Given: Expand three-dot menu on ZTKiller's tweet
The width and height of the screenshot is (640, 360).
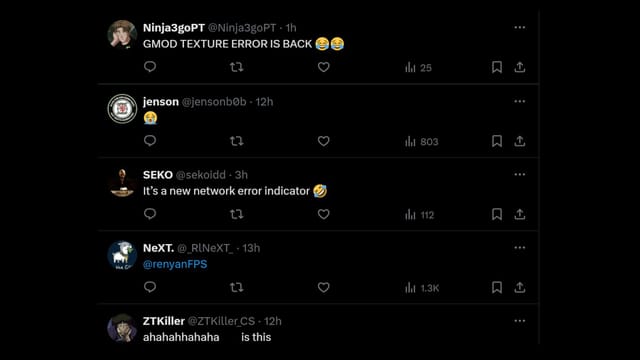Looking at the screenshot, I should point(520,321).
